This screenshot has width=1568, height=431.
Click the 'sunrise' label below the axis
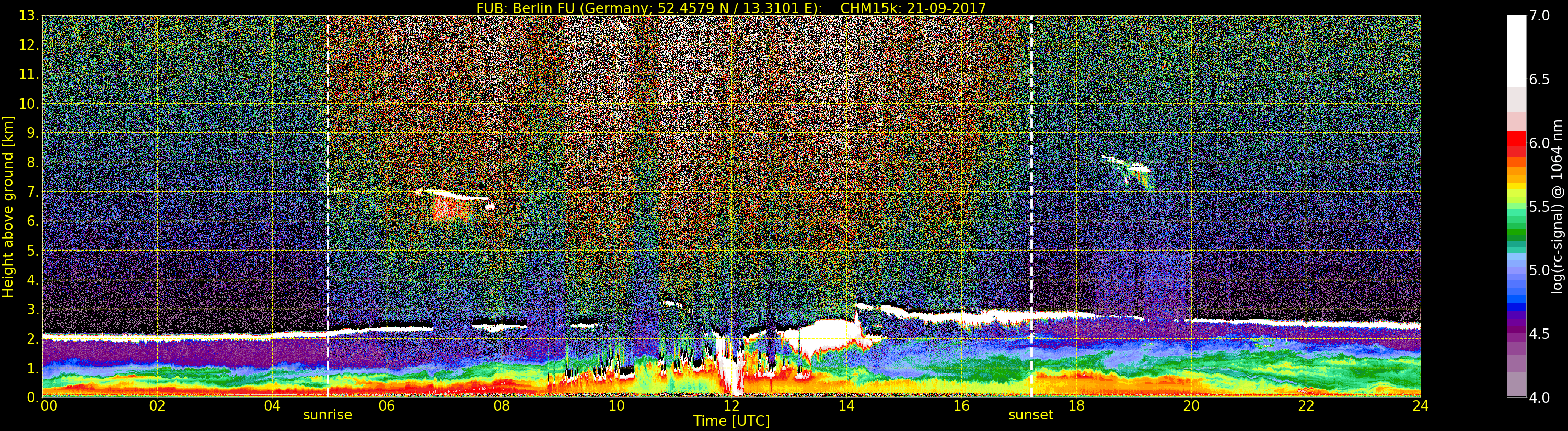pyautogui.click(x=328, y=415)
